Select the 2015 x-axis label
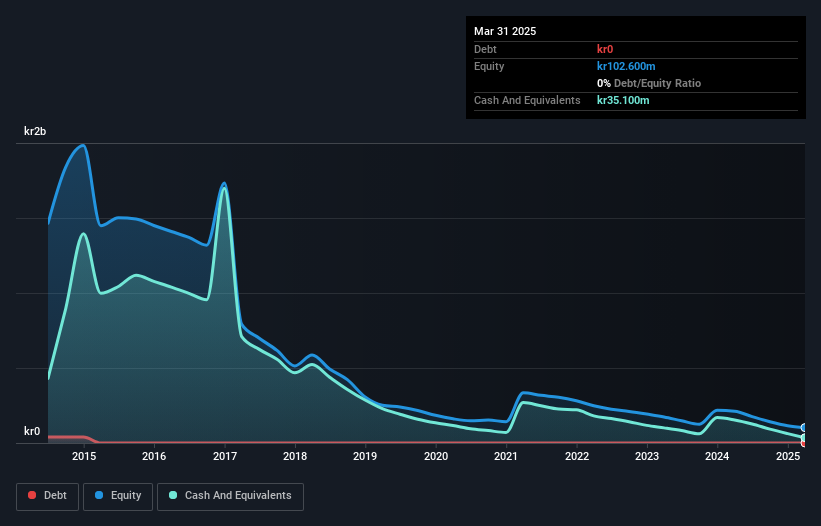Image resolution: width=821 pixels, height=526 pixels. (84, 456)
